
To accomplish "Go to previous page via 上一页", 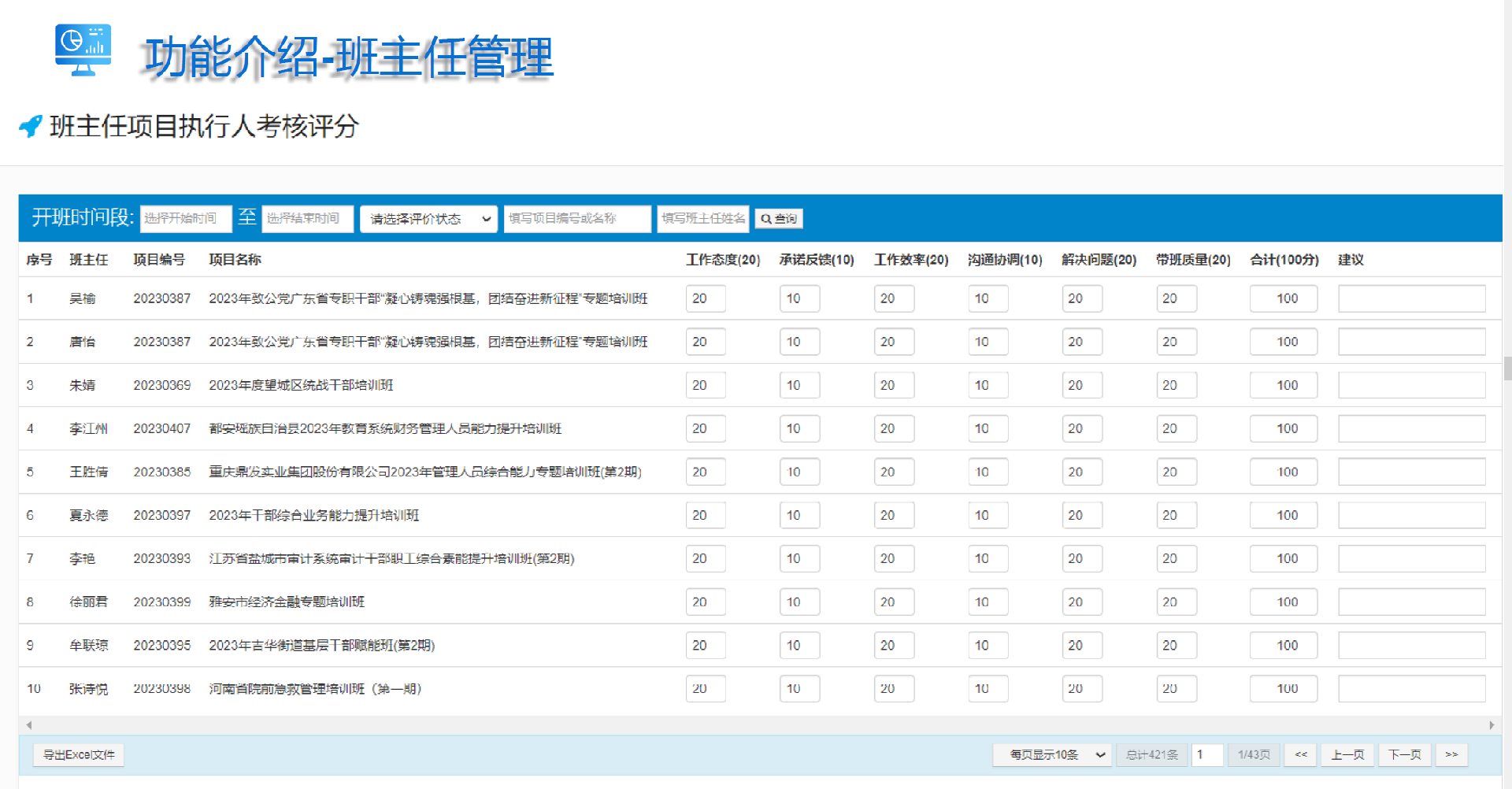I will tap(1347, 754).
